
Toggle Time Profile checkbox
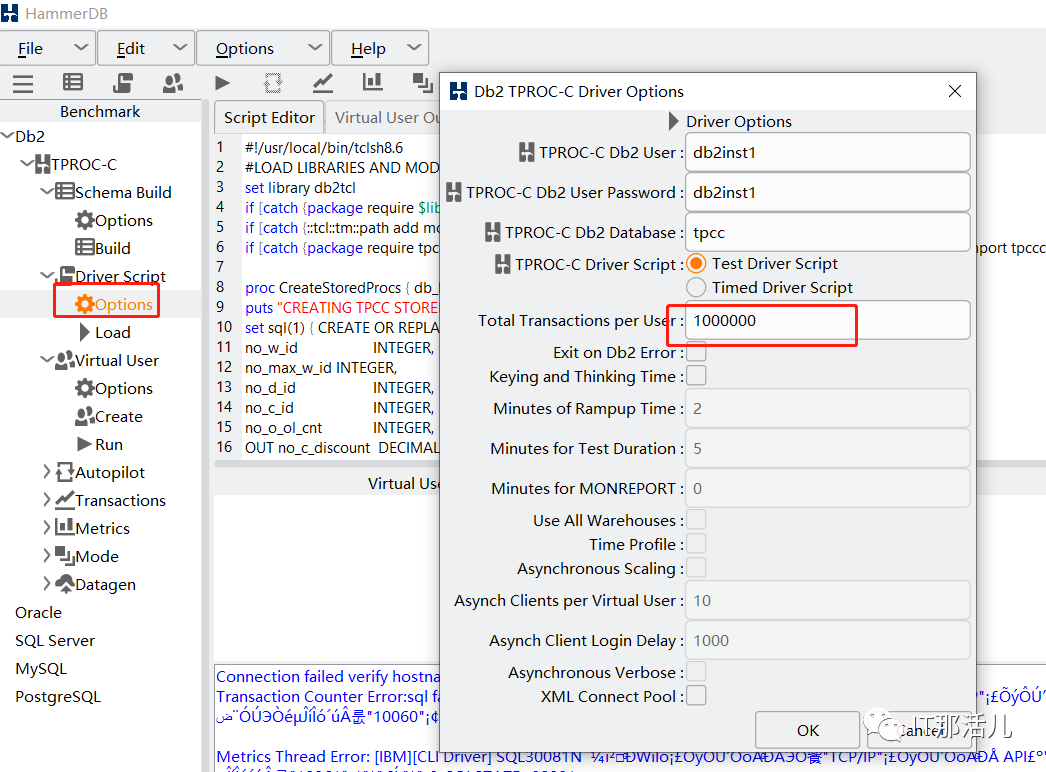click(696, 544)
